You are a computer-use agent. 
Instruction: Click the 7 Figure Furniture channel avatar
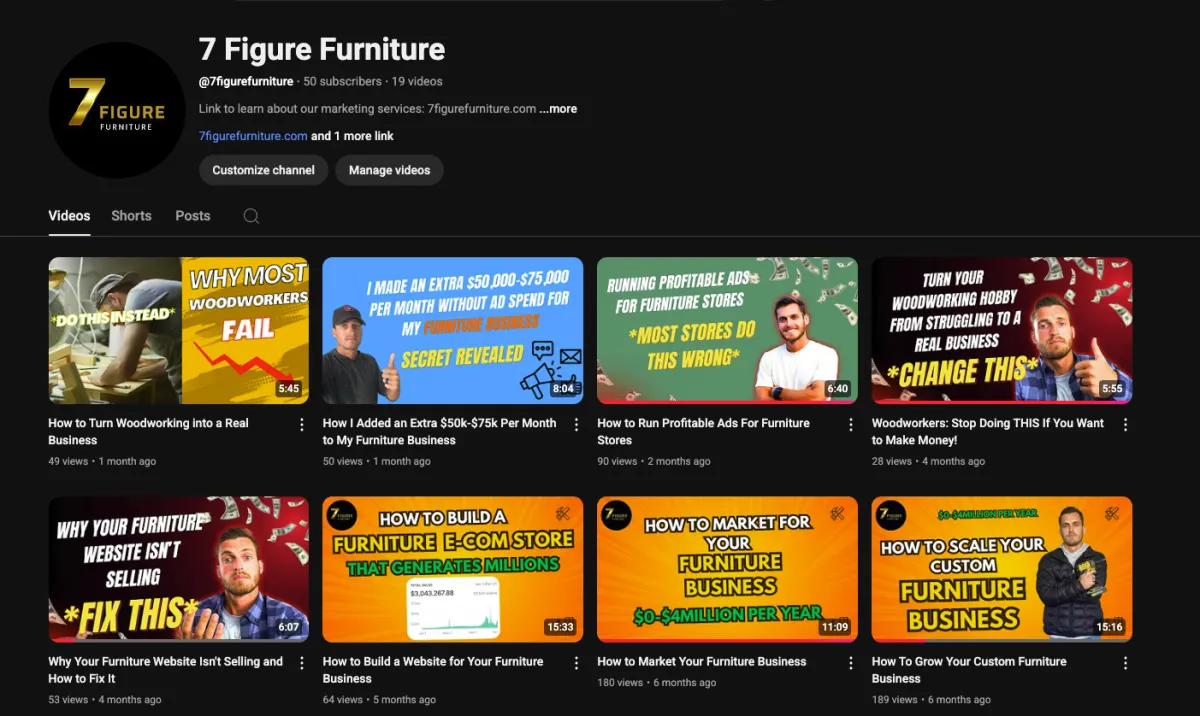click(117, 110)
